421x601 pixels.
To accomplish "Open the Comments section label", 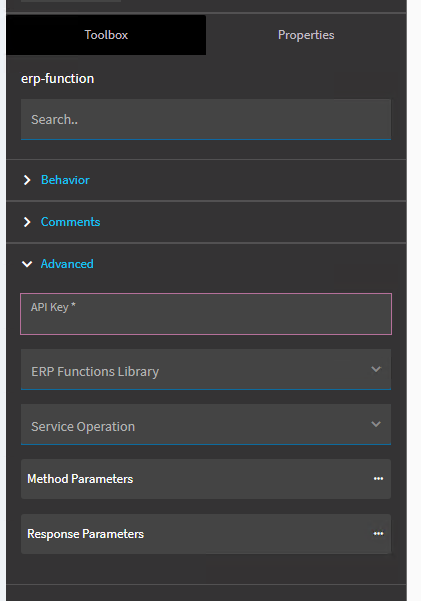I will 71,222.
